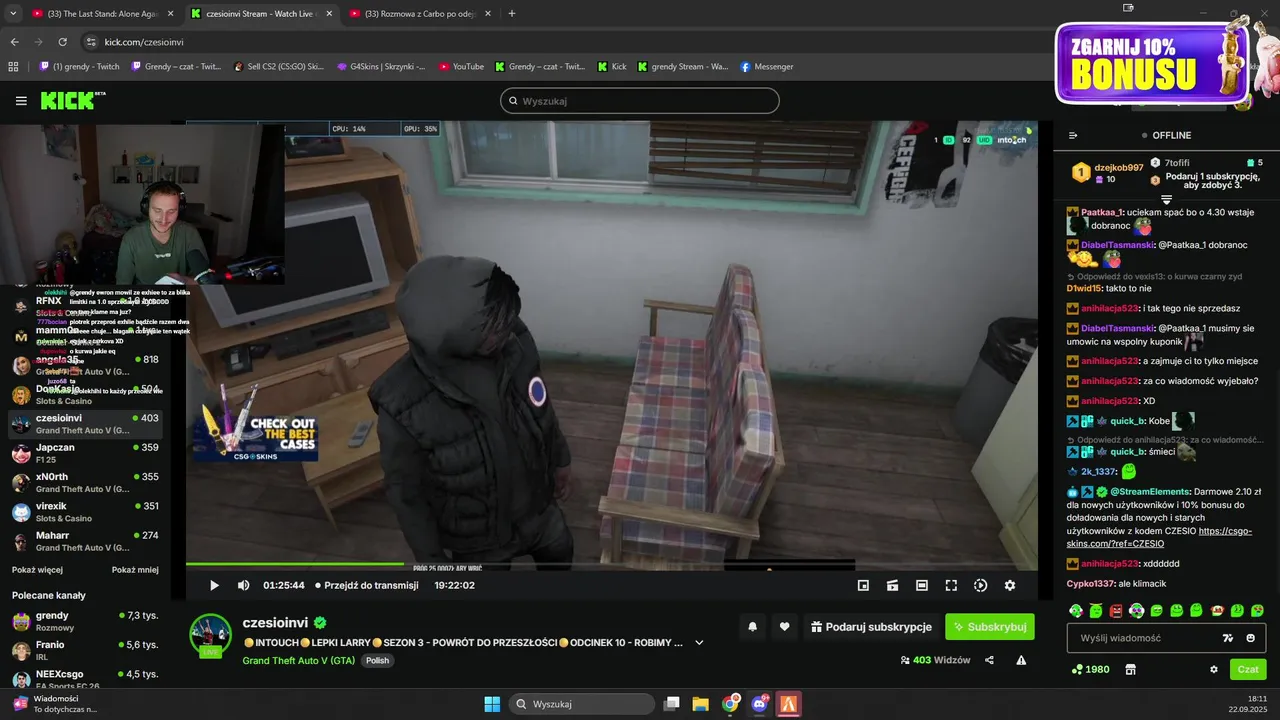
Task: Follow czesioinvi with heart icon
Action: point(784,627)
